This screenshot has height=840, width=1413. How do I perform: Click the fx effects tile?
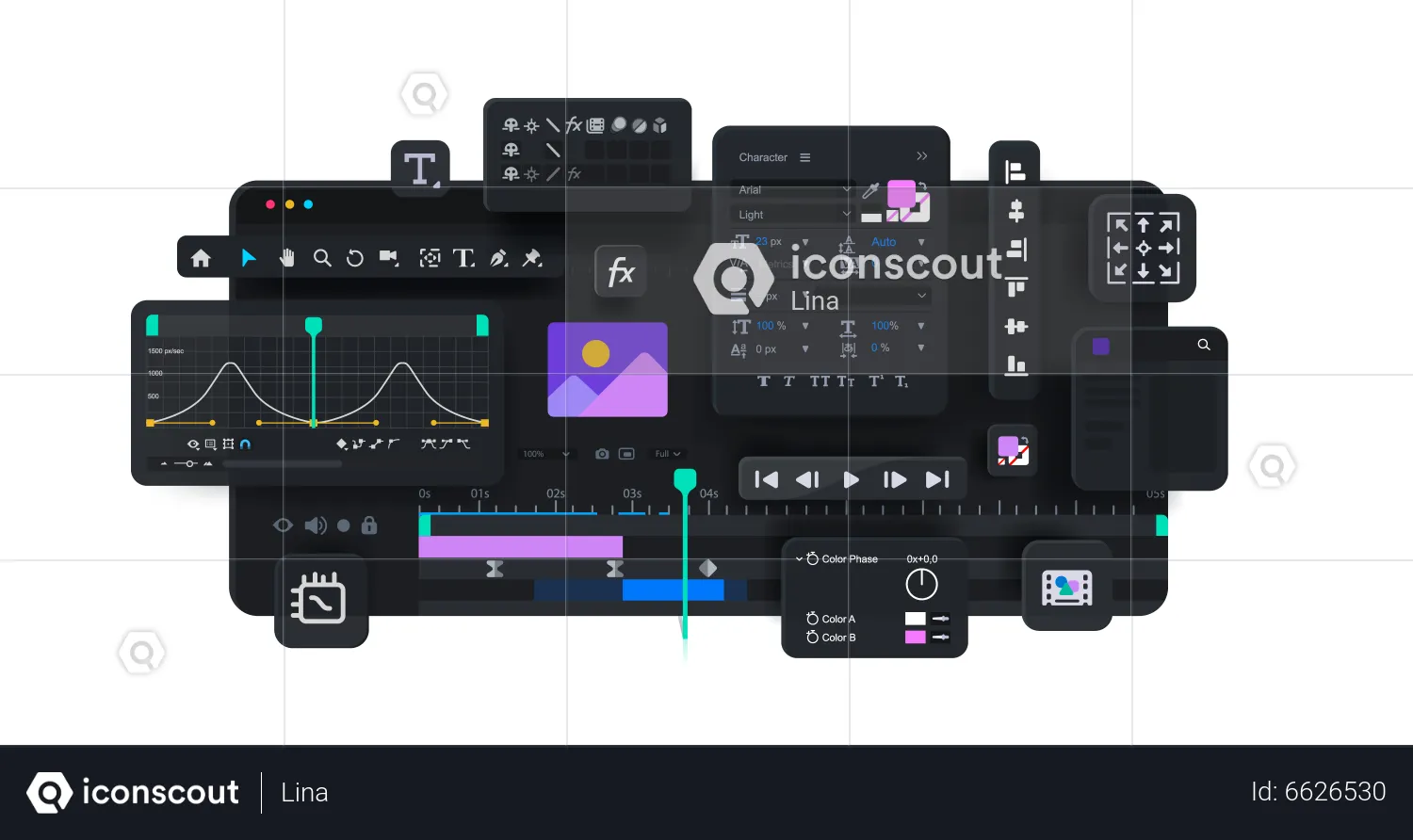(621, 272)
